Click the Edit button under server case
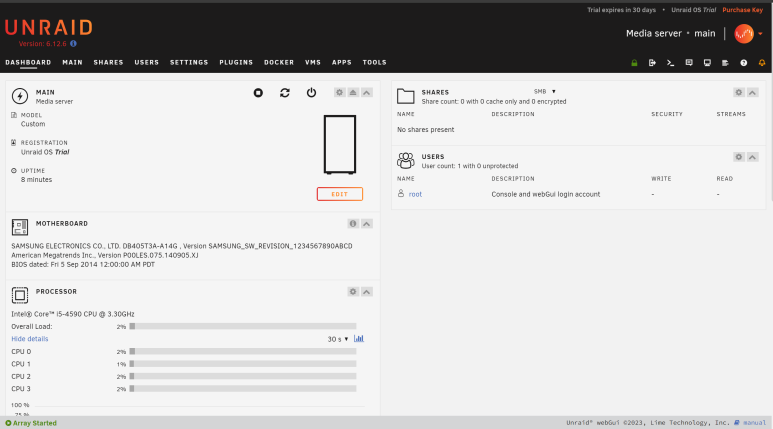Screen dimensions: 773x429 point(340,194)
